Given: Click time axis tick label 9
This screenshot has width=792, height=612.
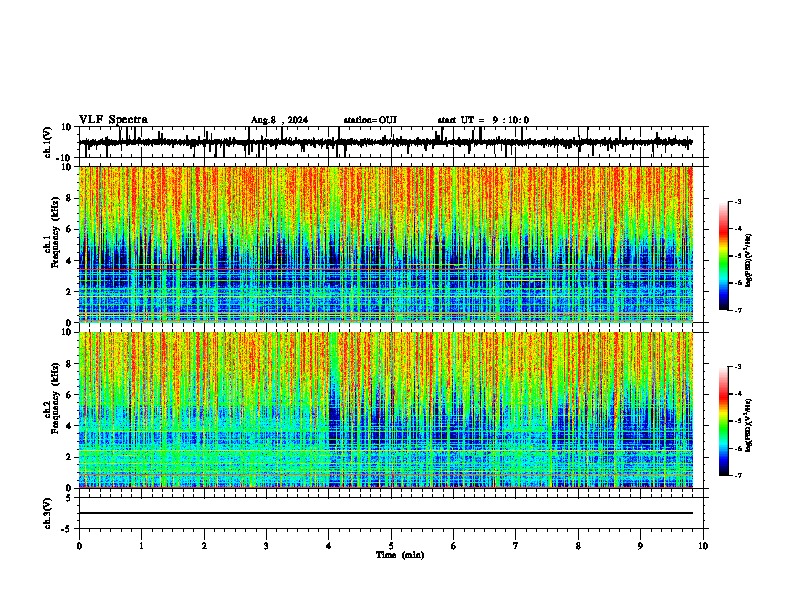Looking at the screenshot, I should click(640, 546).
